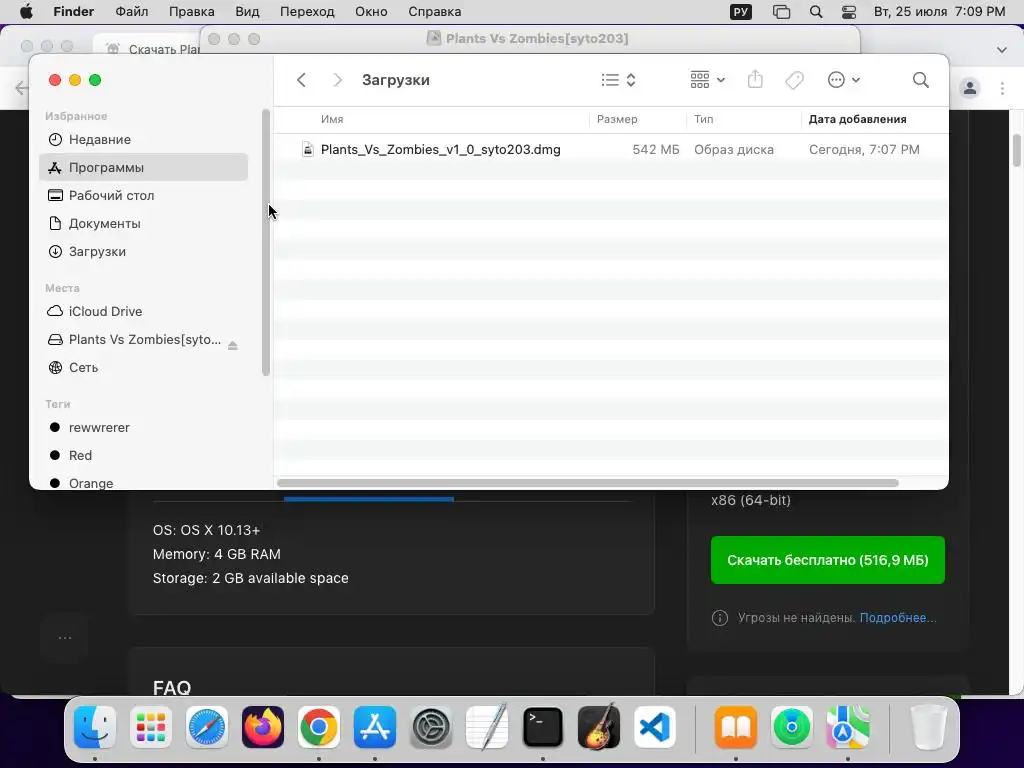
Task: Open the Переход menu
Action: (307, 12)
